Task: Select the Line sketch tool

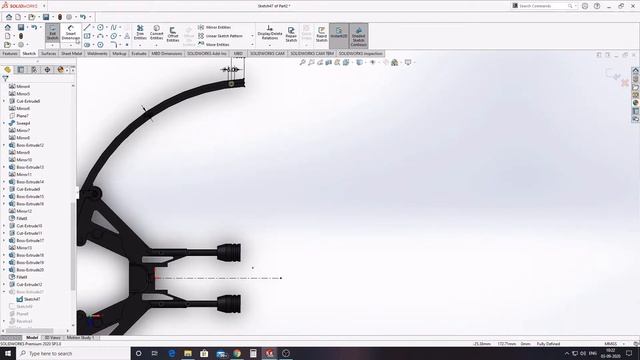Action: pos(87,27)
